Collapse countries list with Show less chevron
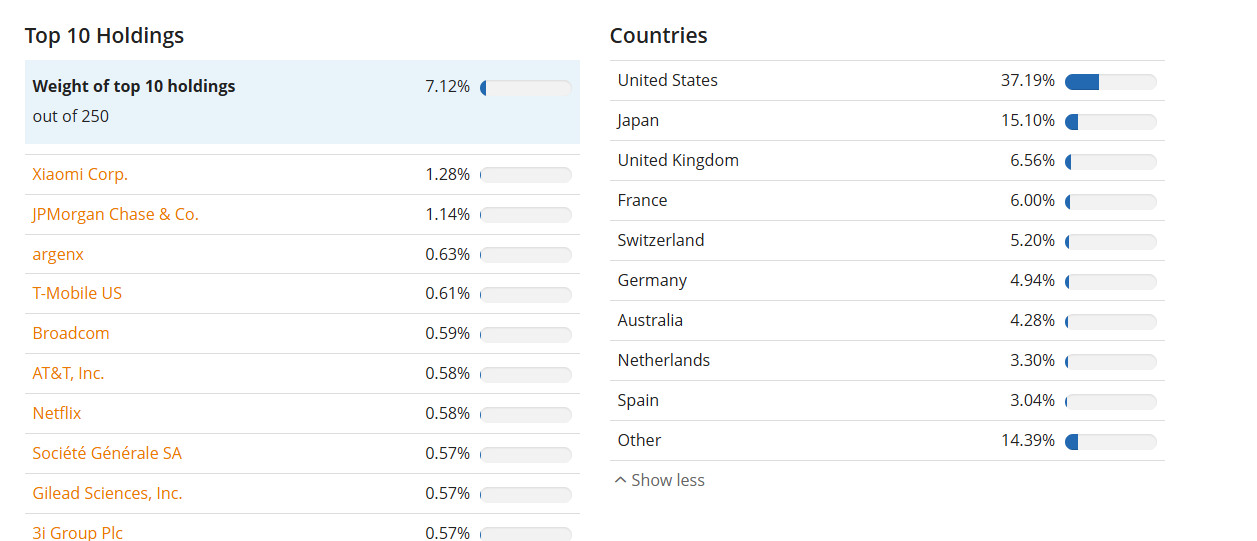This screenshot has height=541, width=1257. [x=659, y=480]
